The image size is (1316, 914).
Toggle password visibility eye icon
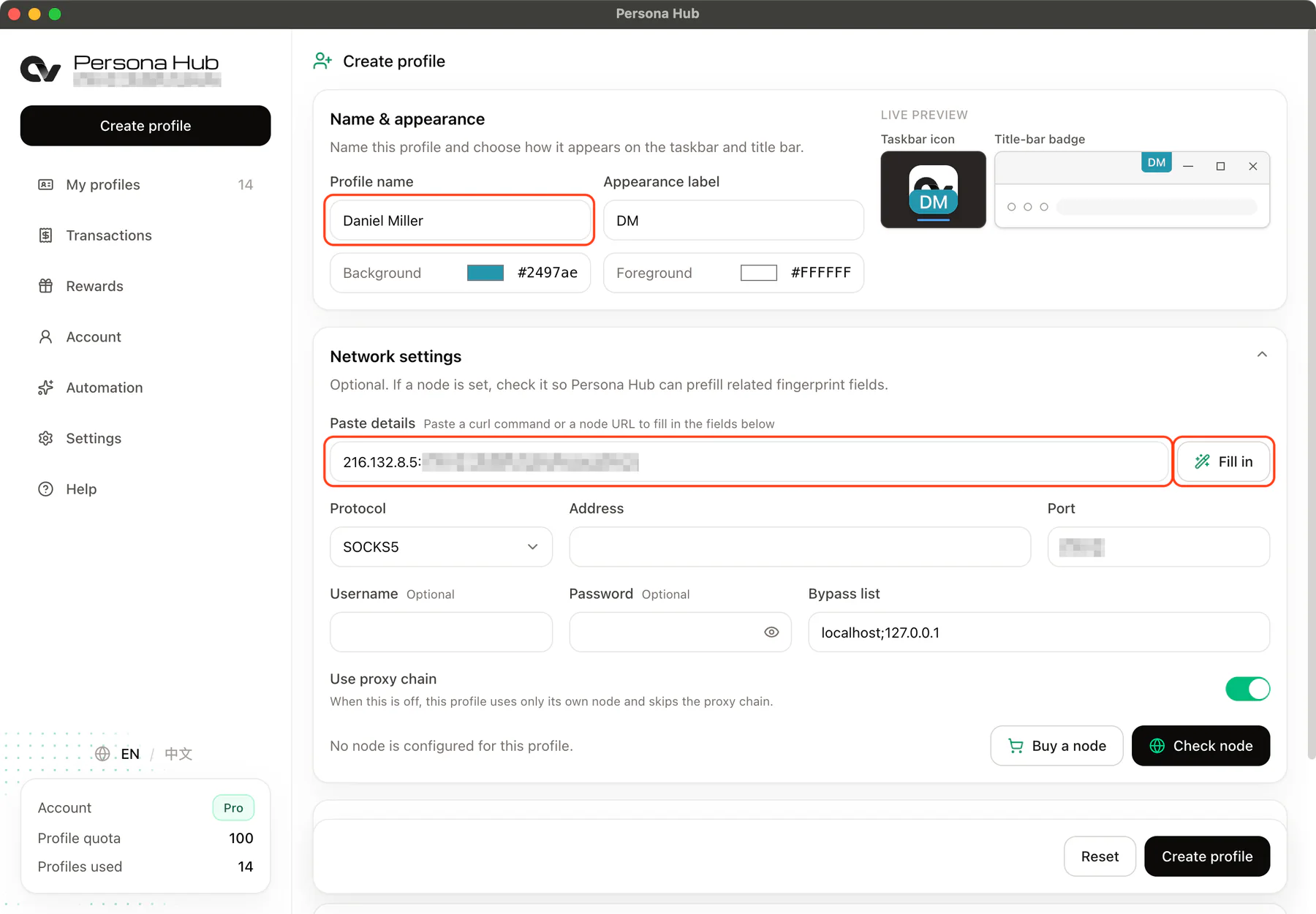point(771,632)
